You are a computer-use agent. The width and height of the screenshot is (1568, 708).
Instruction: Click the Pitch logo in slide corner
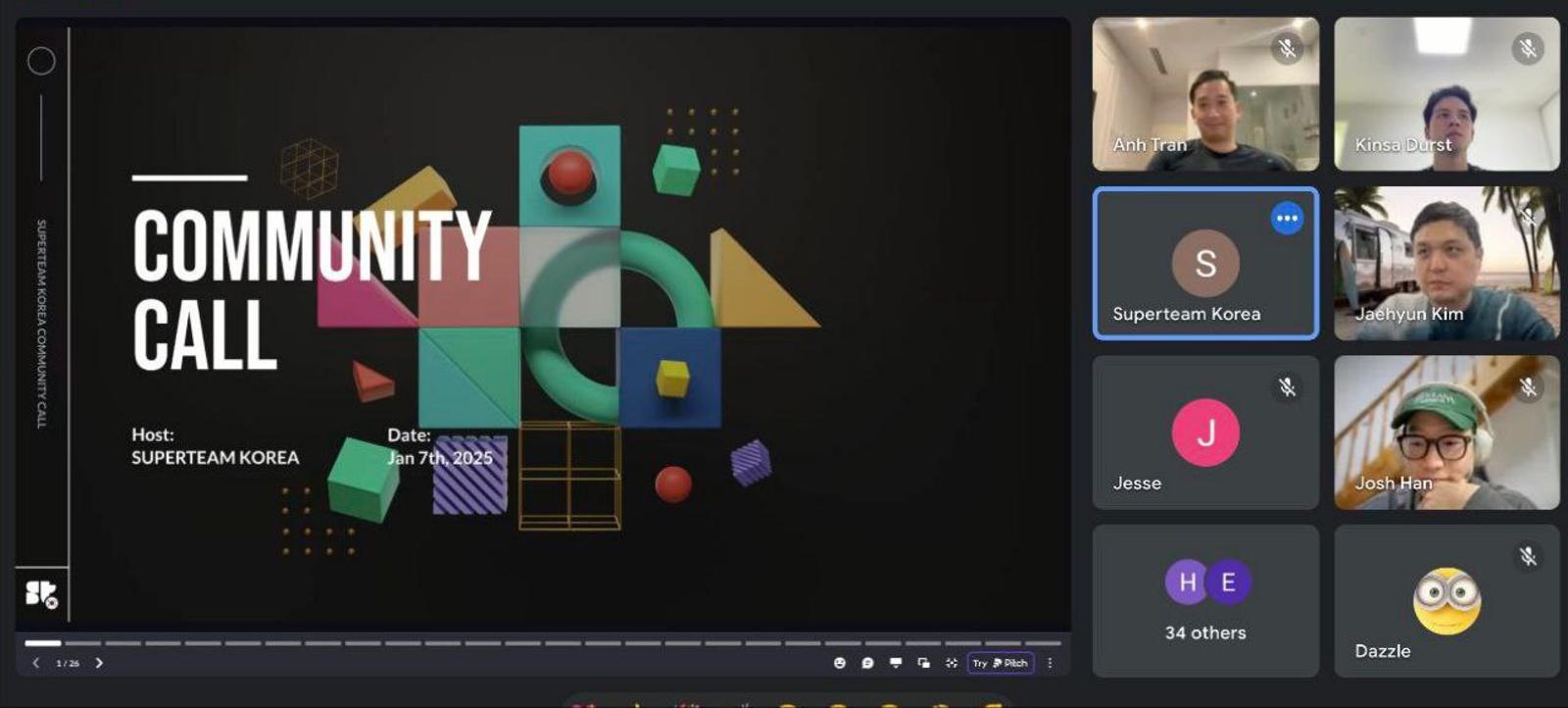click(41, 593)
